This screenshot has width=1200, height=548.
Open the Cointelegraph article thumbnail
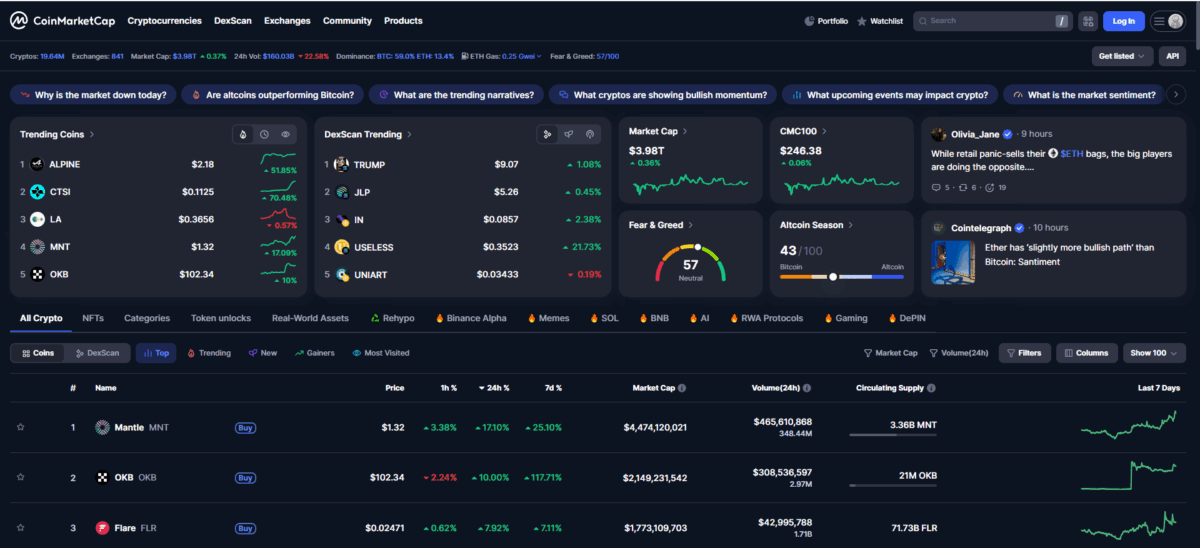coord(953,262)
